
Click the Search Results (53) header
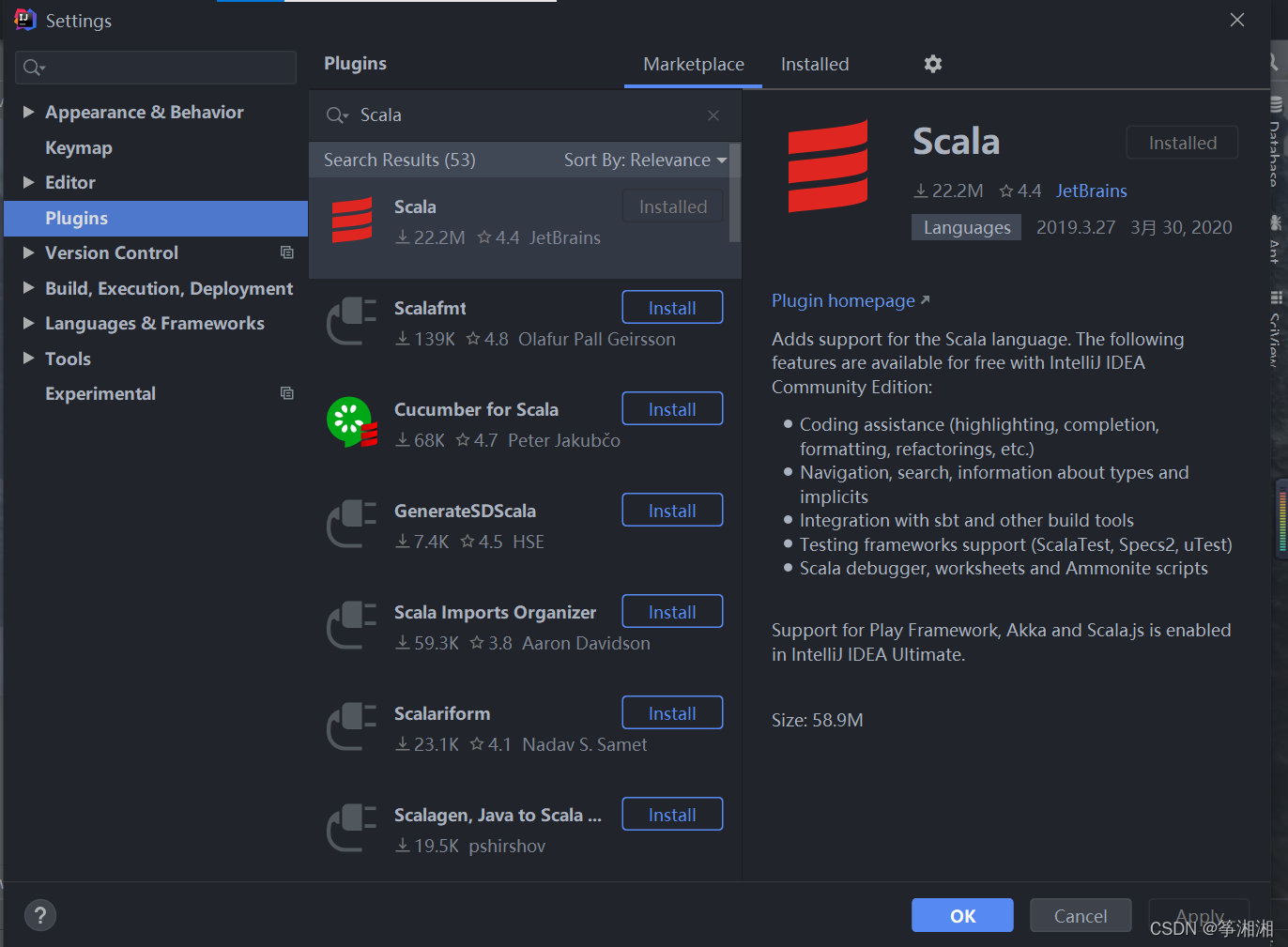click(x=400, y=160)
